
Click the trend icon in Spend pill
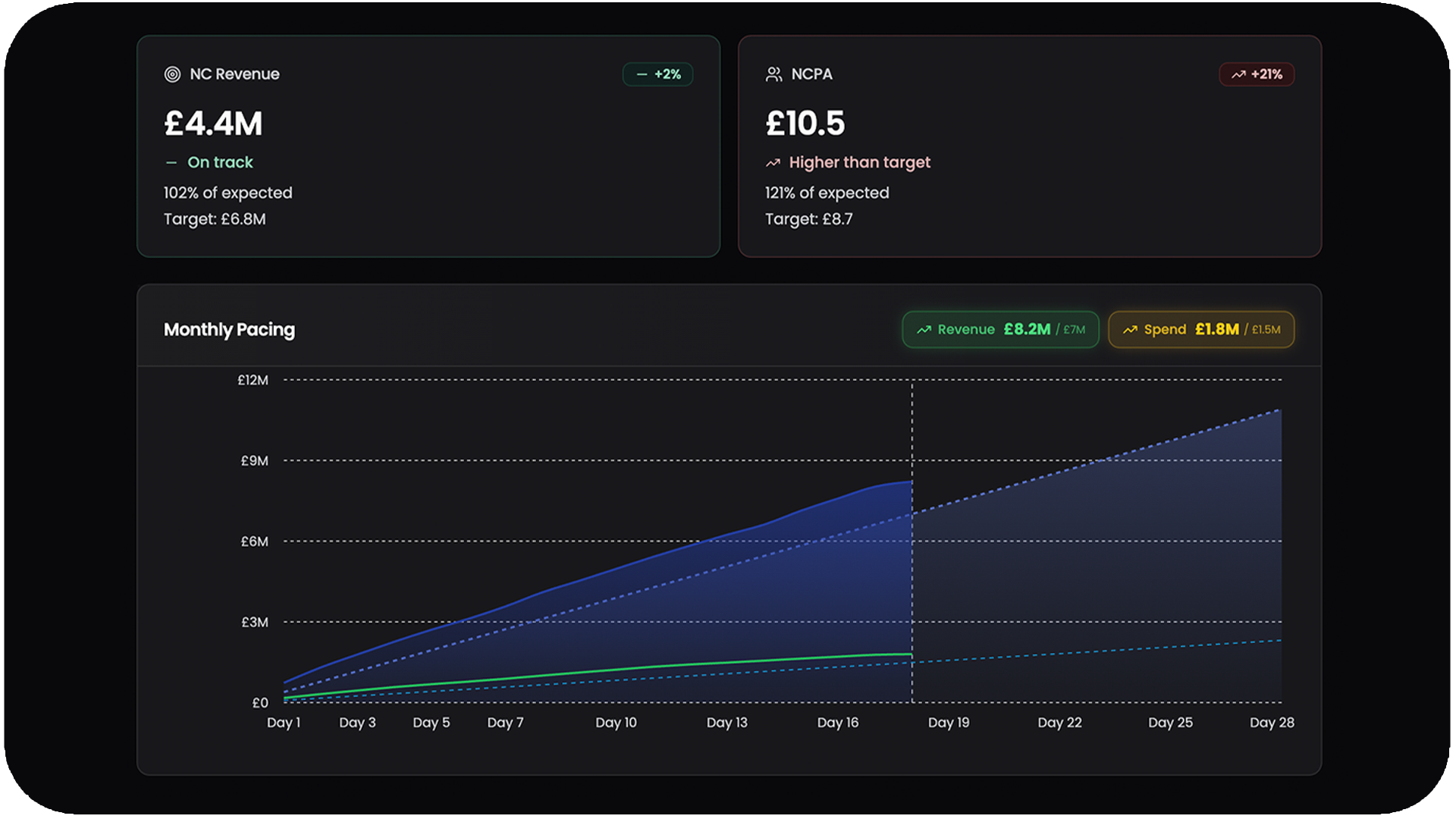tap(1130, 330)
